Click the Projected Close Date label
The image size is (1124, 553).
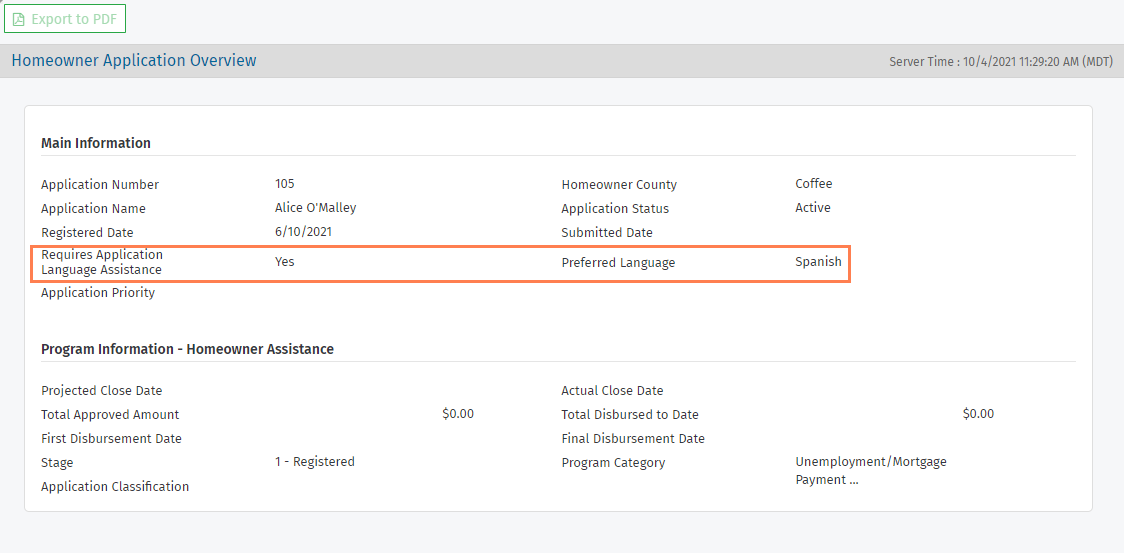pyautogui.click(x=101, y=391)
